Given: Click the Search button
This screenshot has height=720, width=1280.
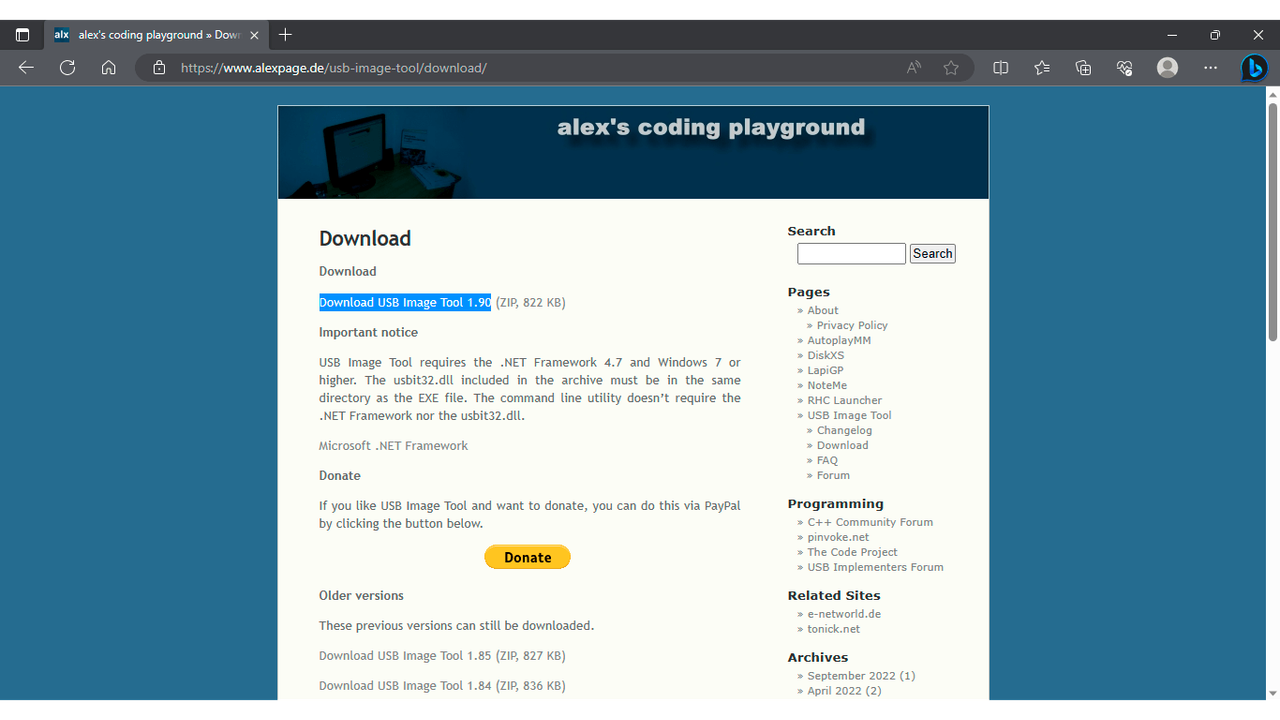Looking at the screenshot, I should tap(932, 254).
